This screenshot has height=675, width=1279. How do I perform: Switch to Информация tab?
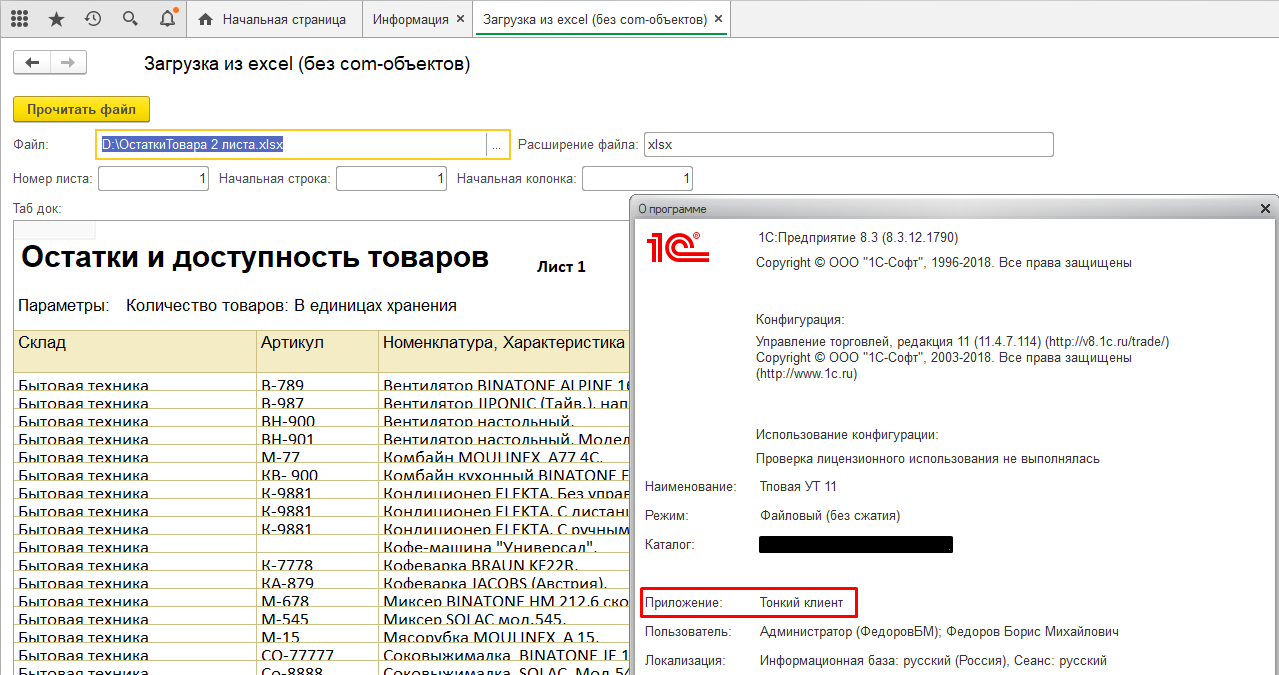point(410,19)
